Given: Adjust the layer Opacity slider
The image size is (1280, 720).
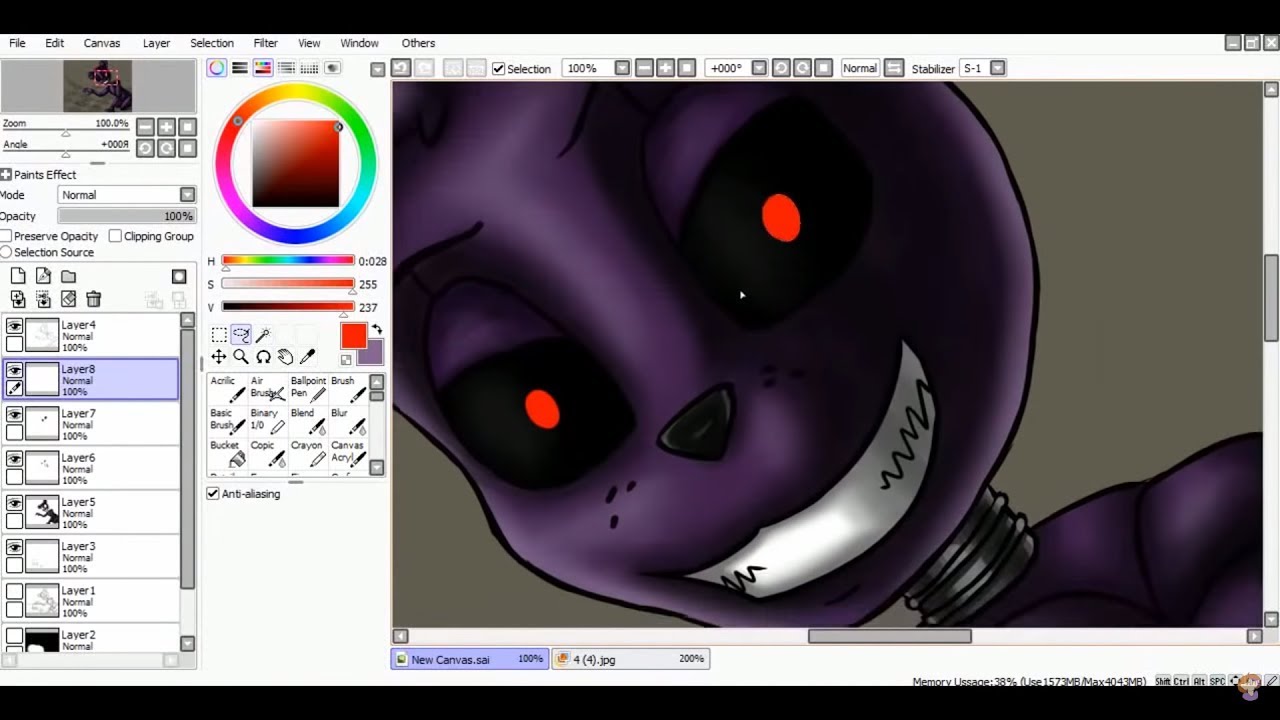Looking at the screenshot, I should click(x=127, y=216).
